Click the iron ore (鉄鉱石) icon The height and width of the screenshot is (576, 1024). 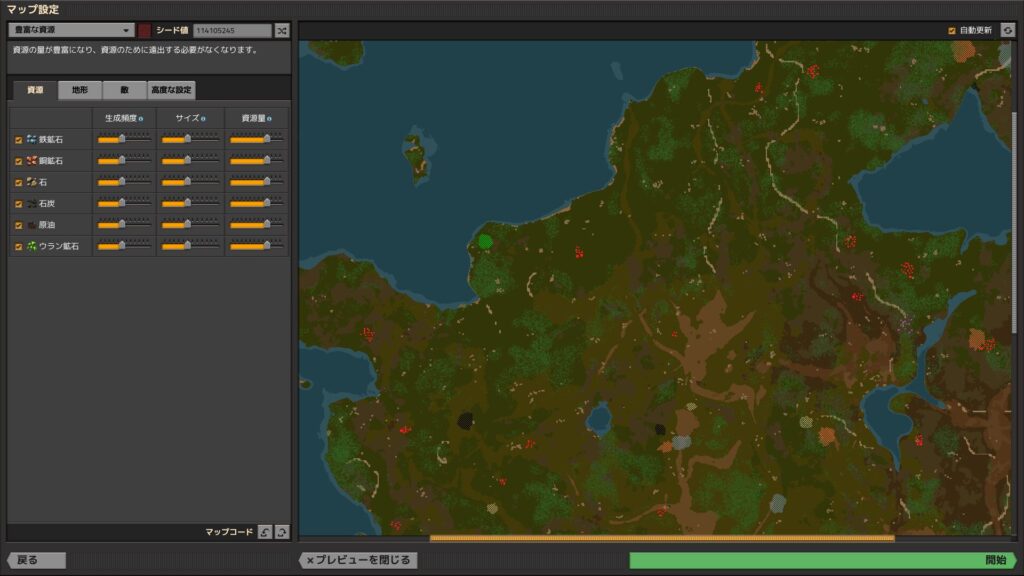31,139
